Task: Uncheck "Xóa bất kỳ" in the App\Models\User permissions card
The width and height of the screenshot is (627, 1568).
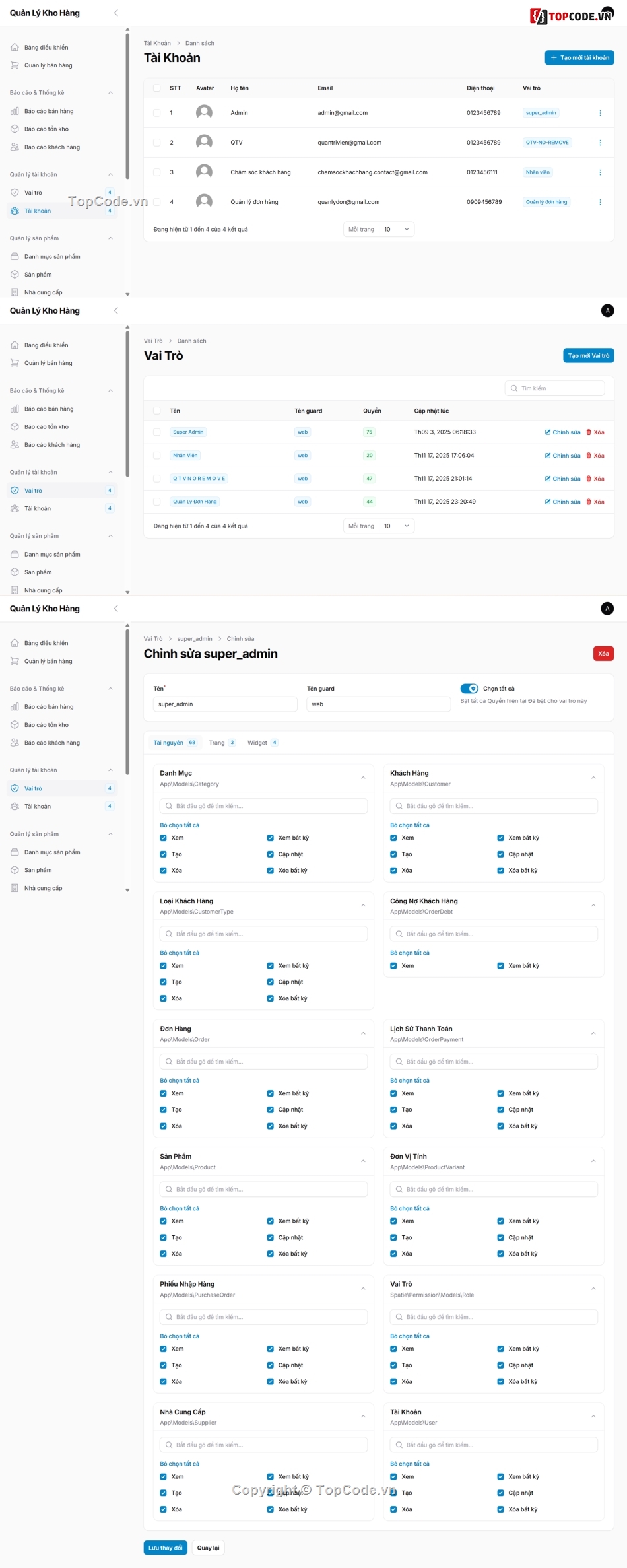Action: pyautogui.click(x=501, y=1509)
